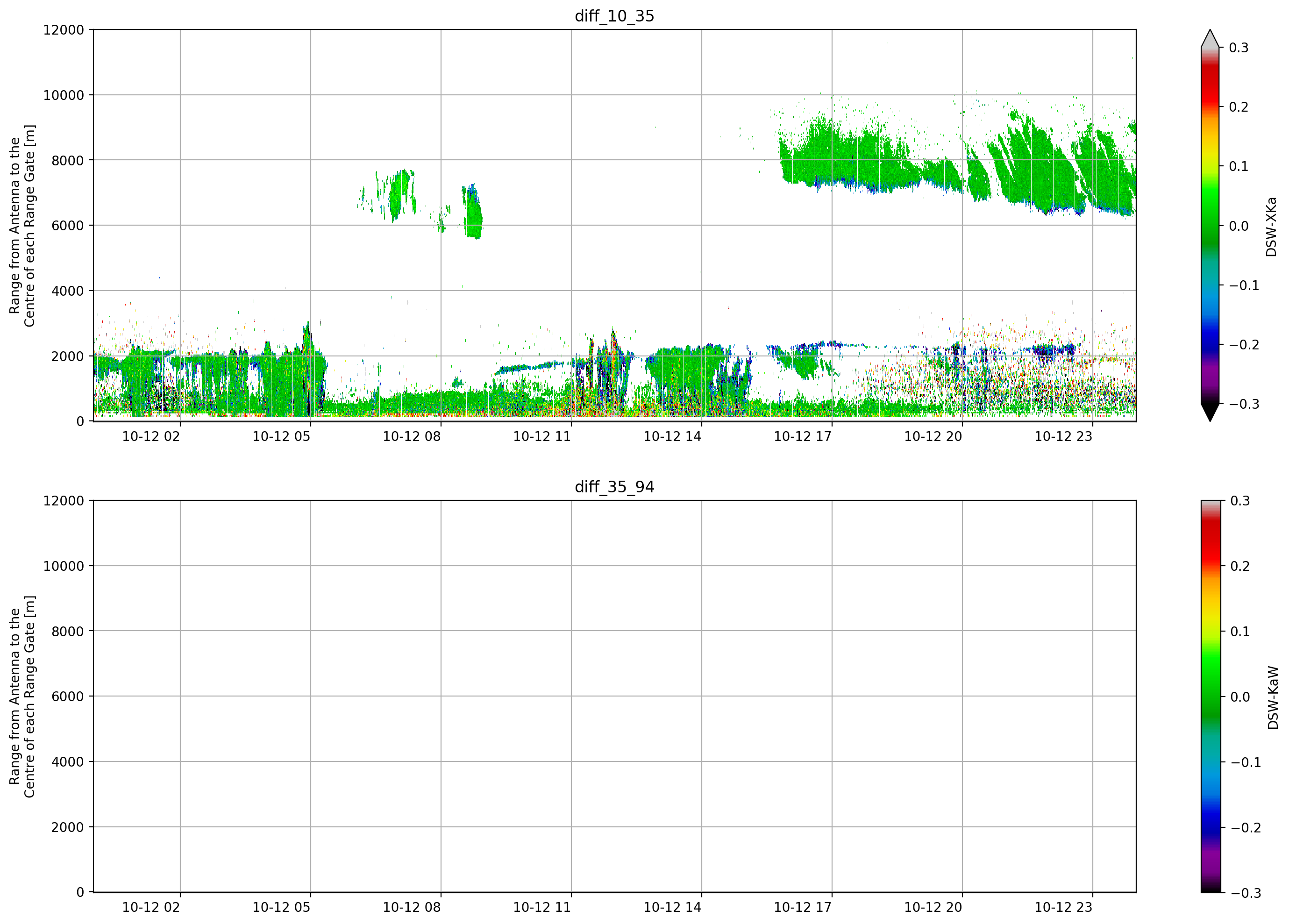The width and height of the screenshot is (1289, 924).
Task: Click the DSW-KaW colorbar label
Action: [1273, 698]
